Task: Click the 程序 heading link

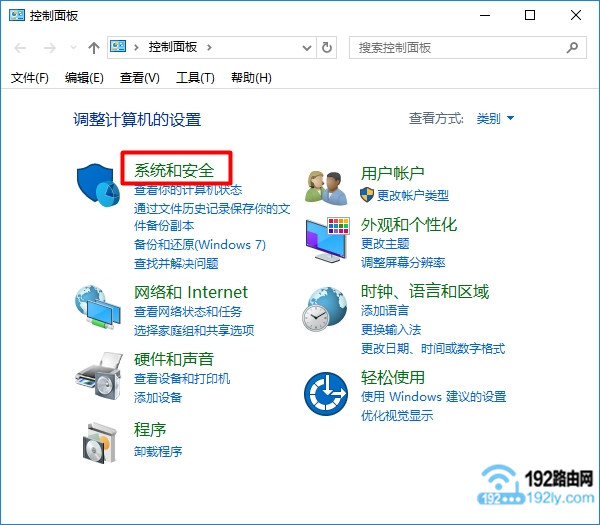Action: click(150, 430)
